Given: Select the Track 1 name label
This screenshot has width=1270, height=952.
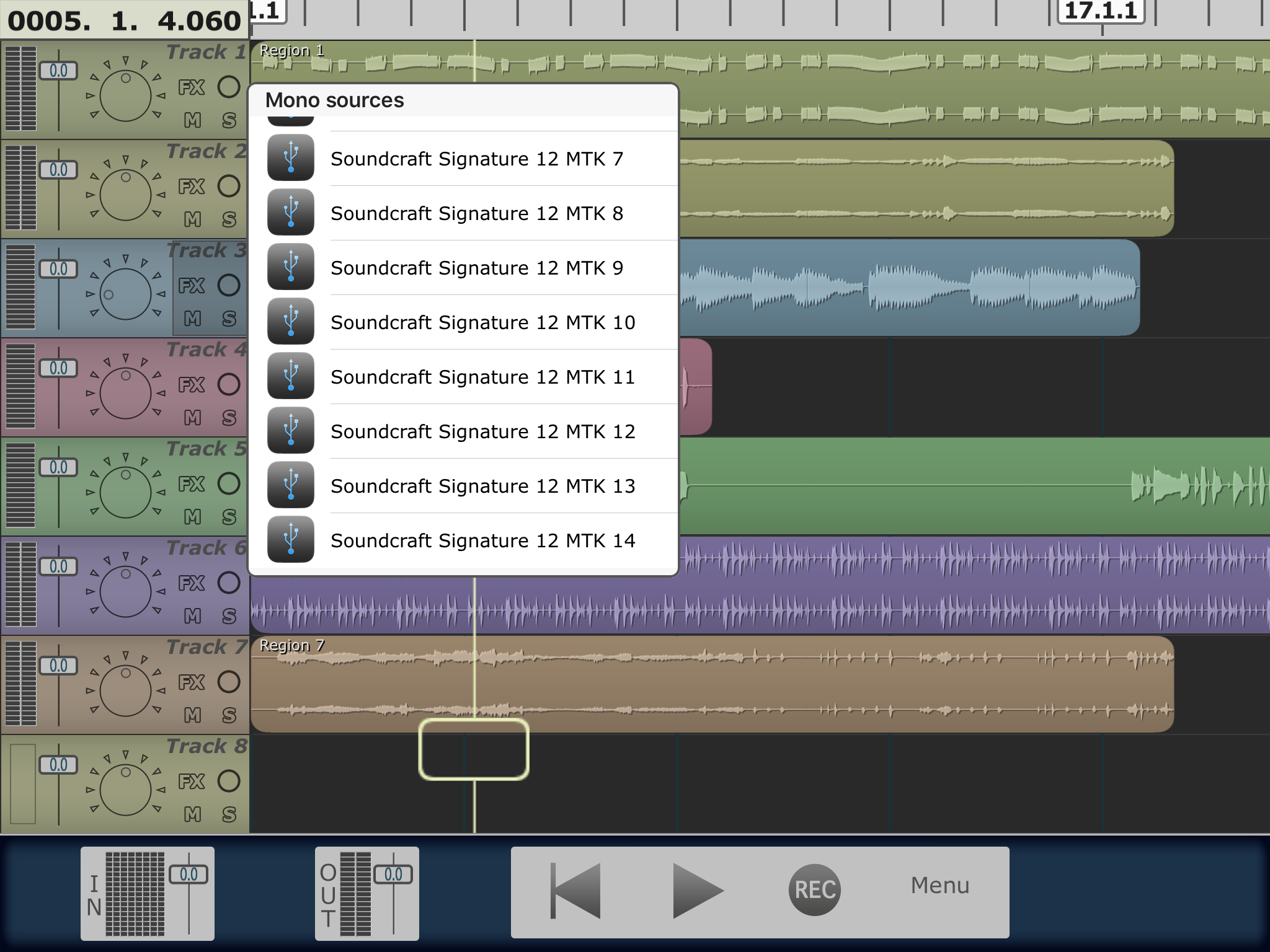Looking at the screenshot, I should [x=206, y=52].
